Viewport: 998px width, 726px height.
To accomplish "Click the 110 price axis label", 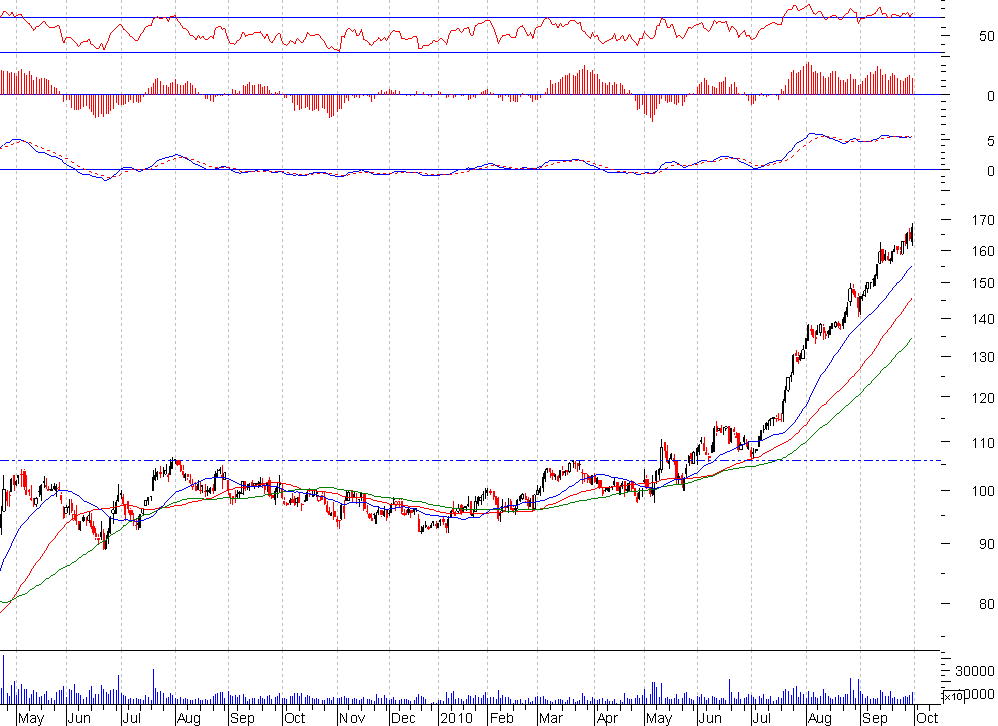I will coord(983,443).
